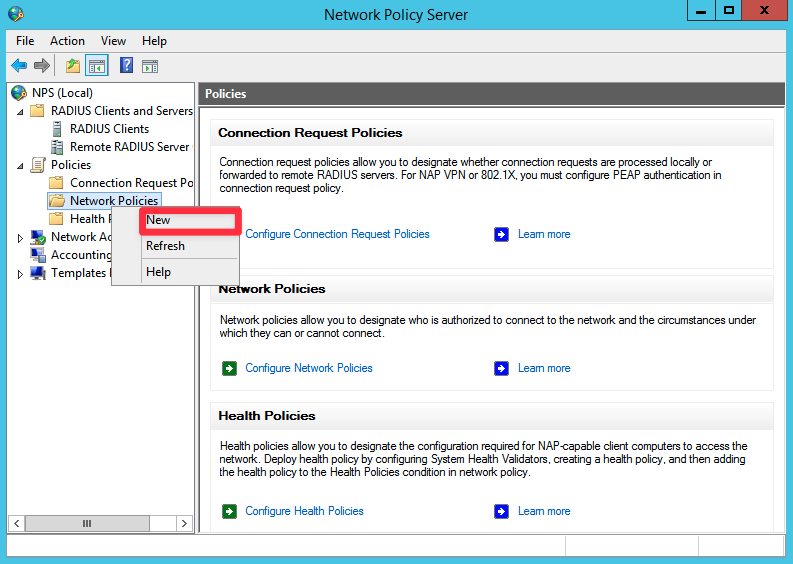Click the Connection Request Policies folder icon
793x564 pixels.
coord(56,183)
